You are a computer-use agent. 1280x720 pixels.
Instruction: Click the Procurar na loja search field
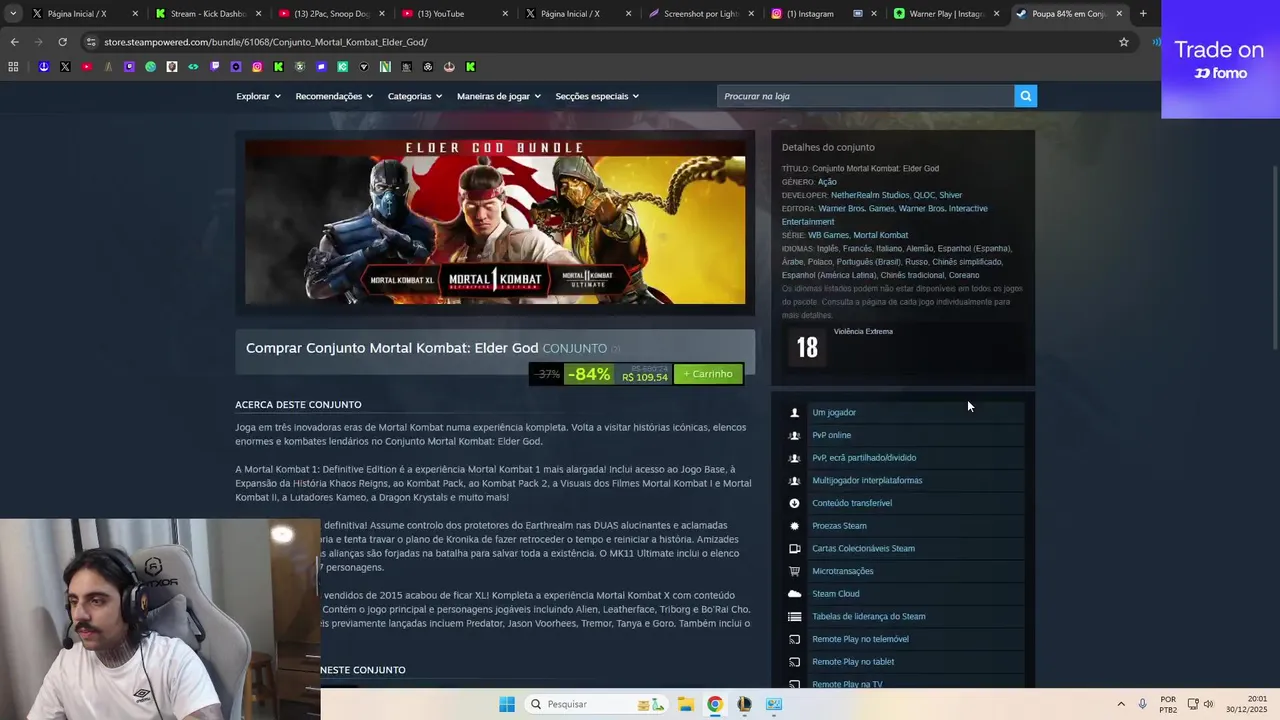coord(865,96)
